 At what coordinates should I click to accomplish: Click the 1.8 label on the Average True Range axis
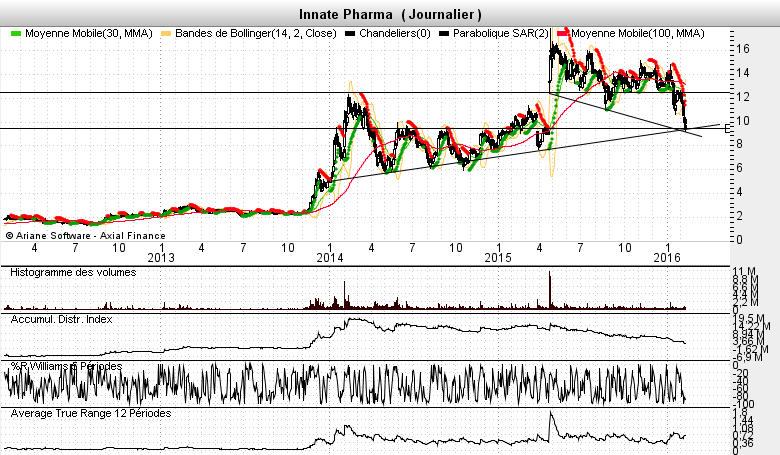740,412
